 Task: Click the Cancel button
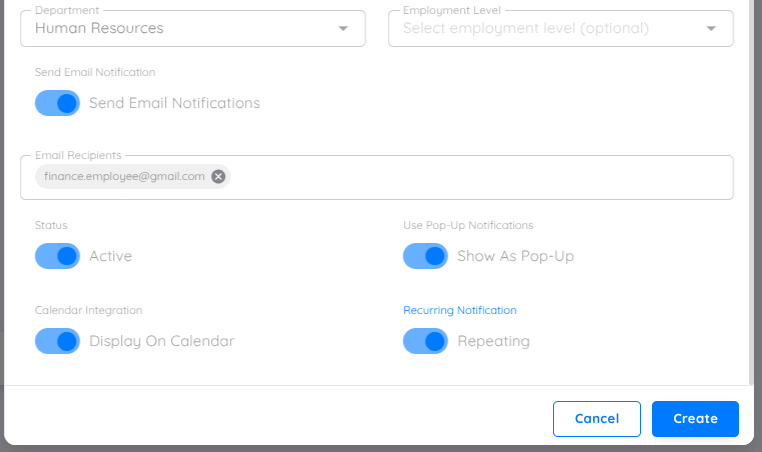click(x=596, y=419)
